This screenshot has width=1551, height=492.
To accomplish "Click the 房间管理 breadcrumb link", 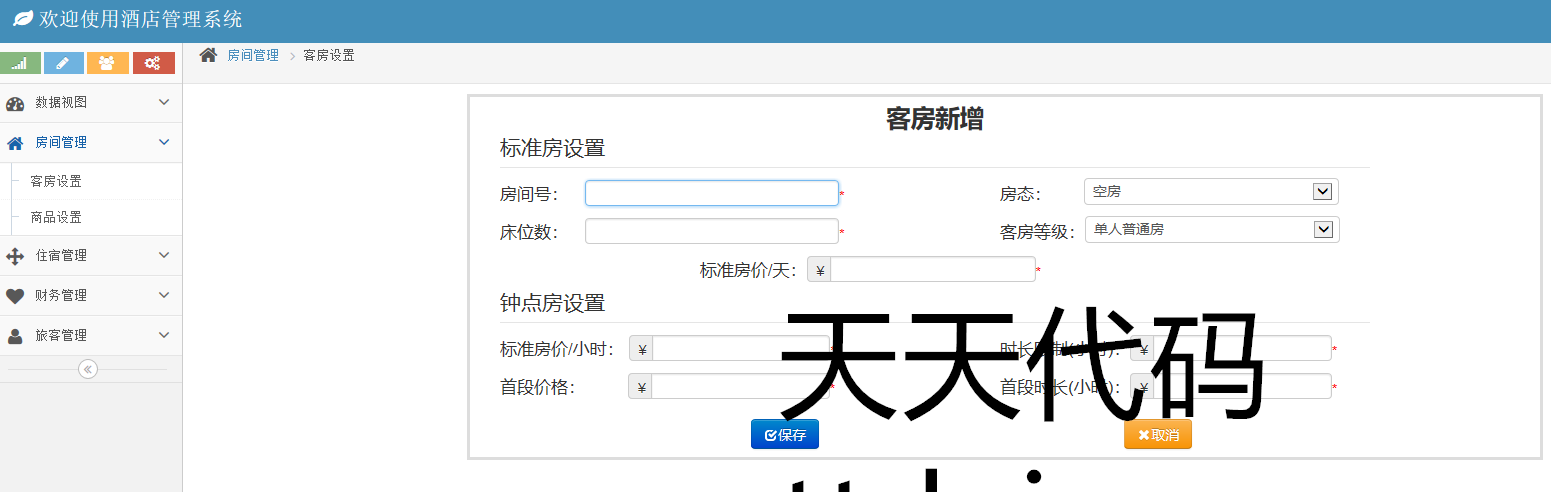I will 253,56.
